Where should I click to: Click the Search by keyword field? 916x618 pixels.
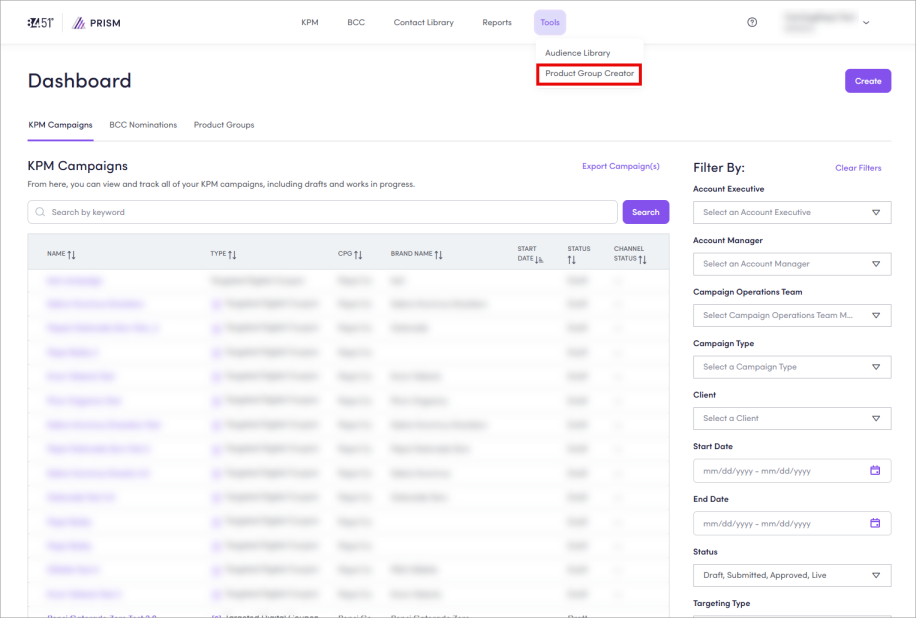[322, 212]
